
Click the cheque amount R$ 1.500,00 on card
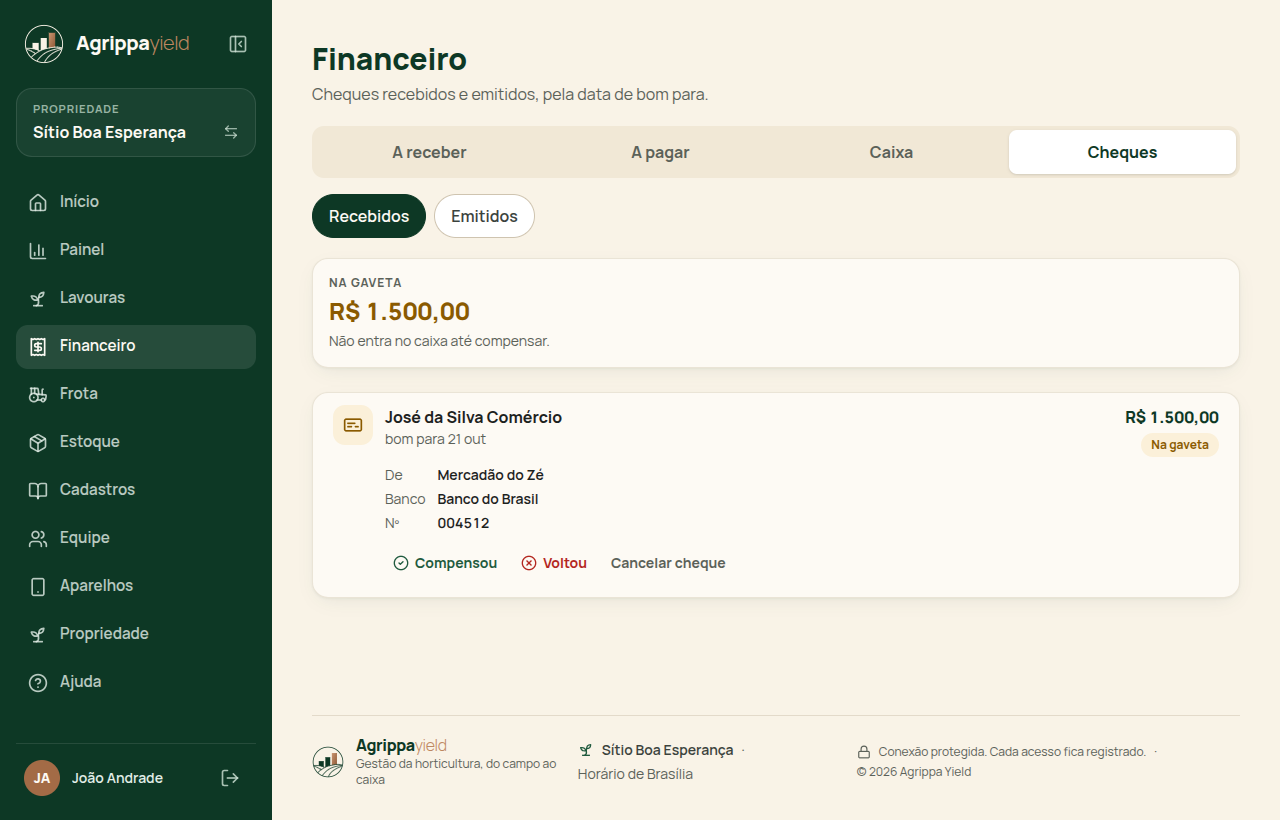coord(1172,417)
